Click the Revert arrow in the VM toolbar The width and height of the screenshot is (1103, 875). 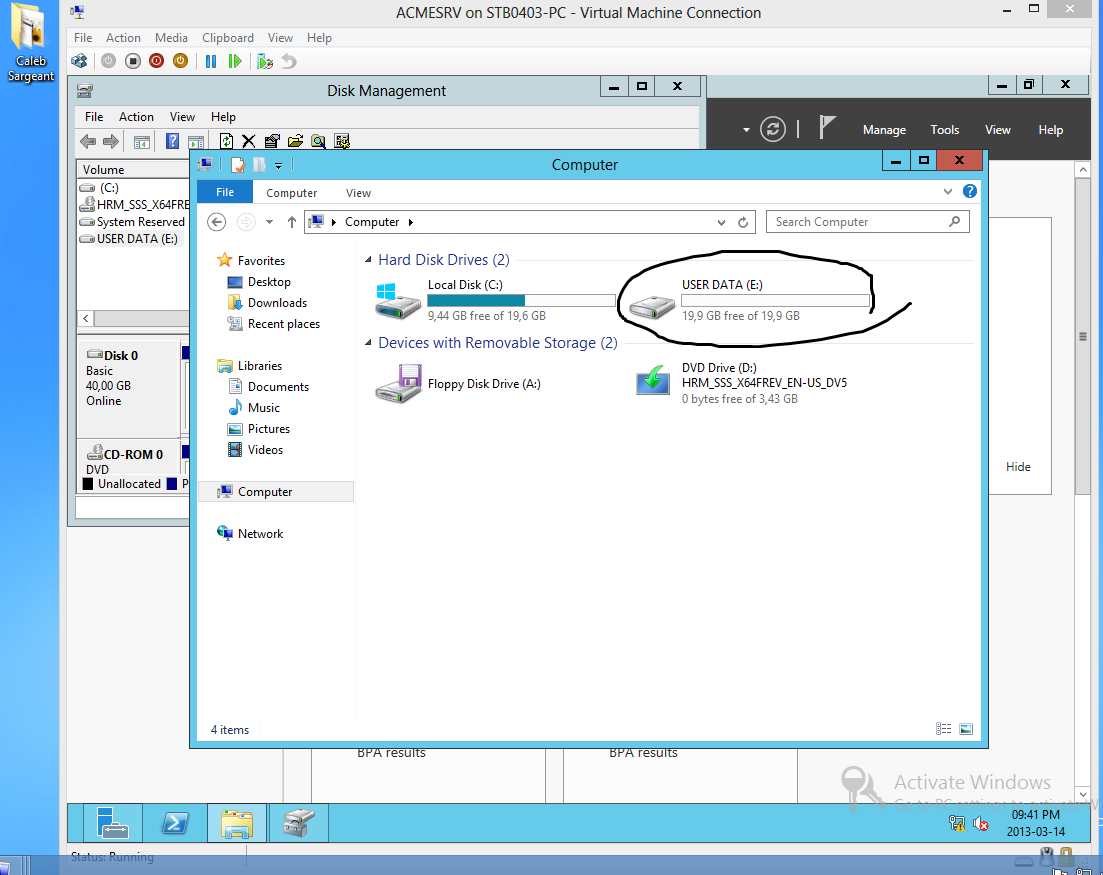[x=288, y=61]
